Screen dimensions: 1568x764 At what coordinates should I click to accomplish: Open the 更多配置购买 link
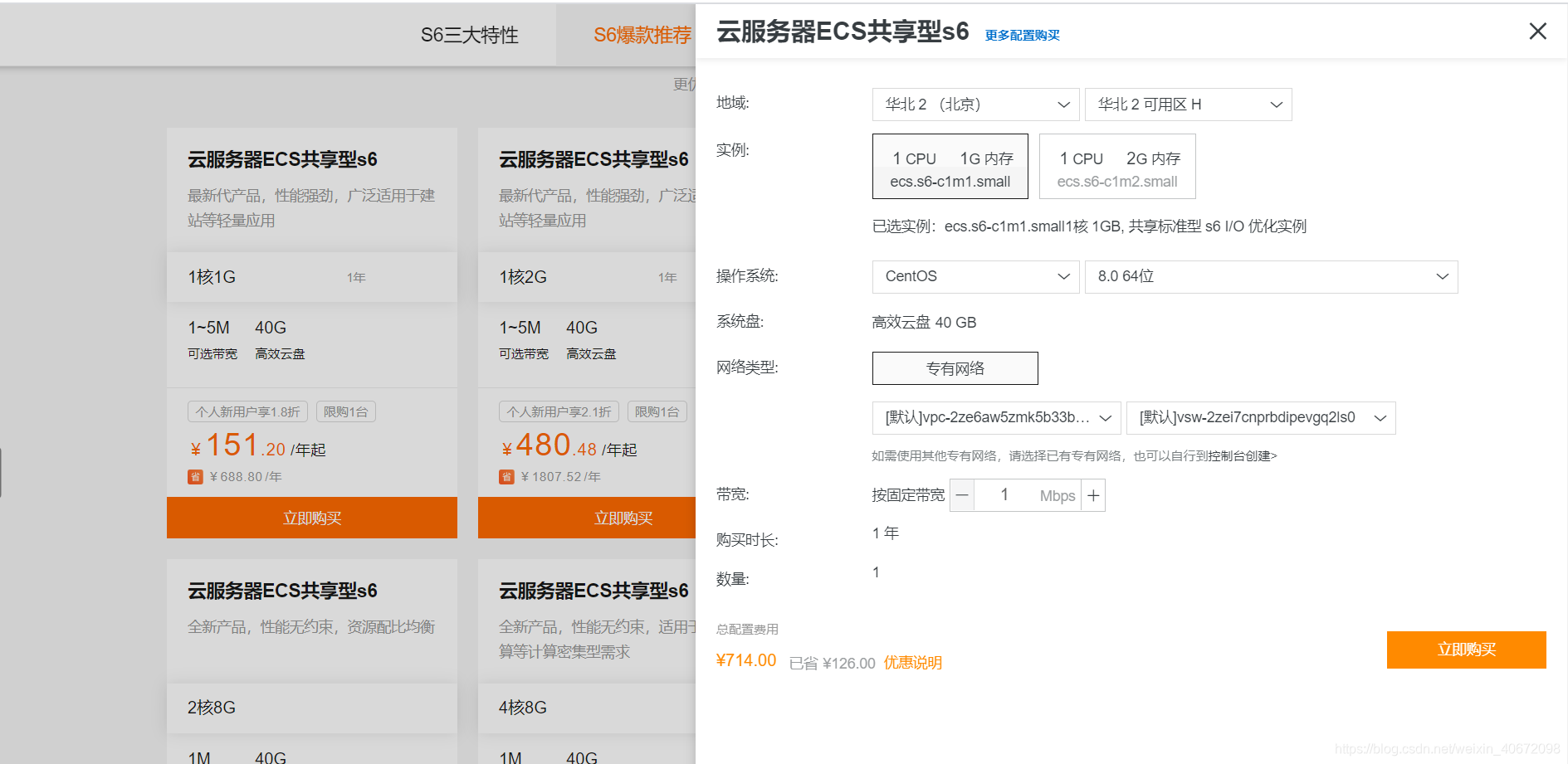1022,36
